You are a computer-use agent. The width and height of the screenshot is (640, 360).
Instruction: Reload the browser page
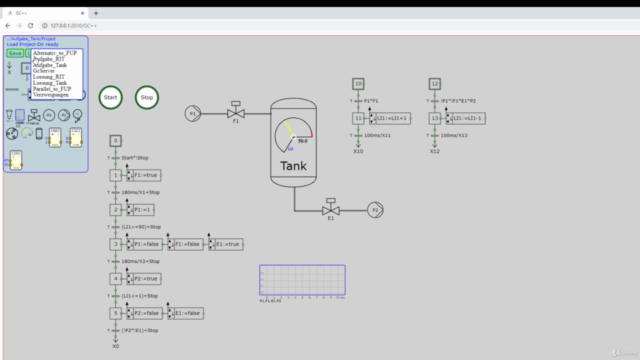tap(31, 25)
